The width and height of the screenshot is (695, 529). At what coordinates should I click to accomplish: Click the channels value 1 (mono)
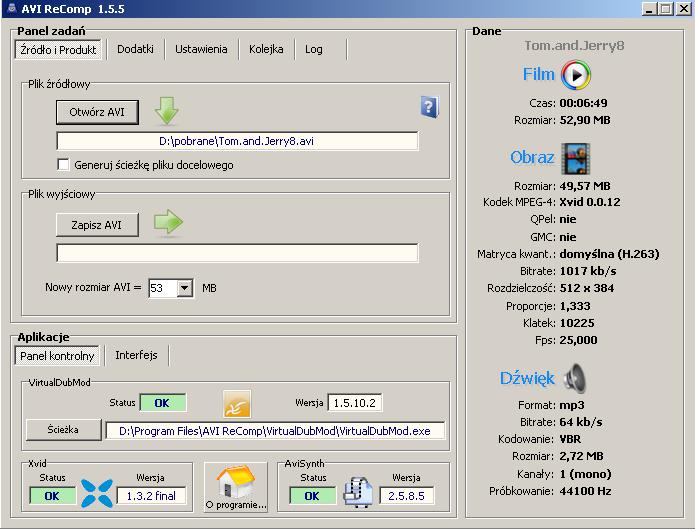pyautogui.click(x=585, y=474)
